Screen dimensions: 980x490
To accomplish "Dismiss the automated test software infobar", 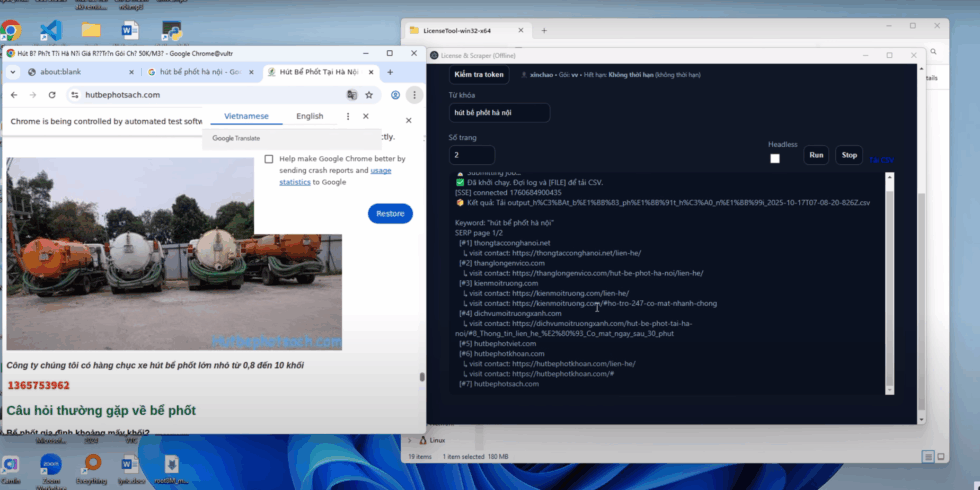I will pos(409,121).
